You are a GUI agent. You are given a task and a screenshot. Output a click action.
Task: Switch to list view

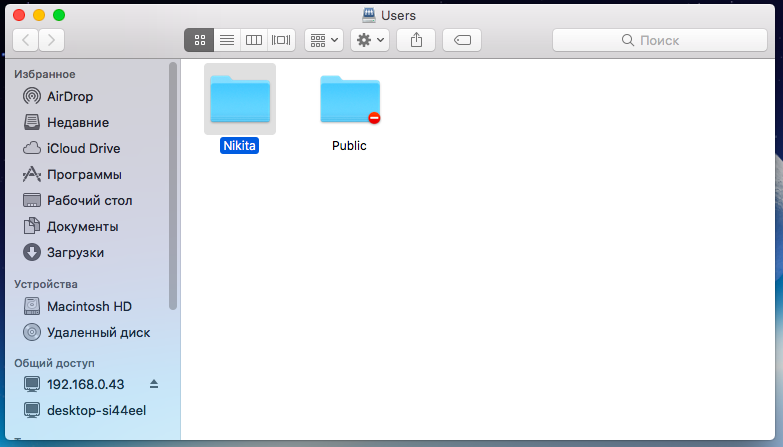(x=227, y=40)
